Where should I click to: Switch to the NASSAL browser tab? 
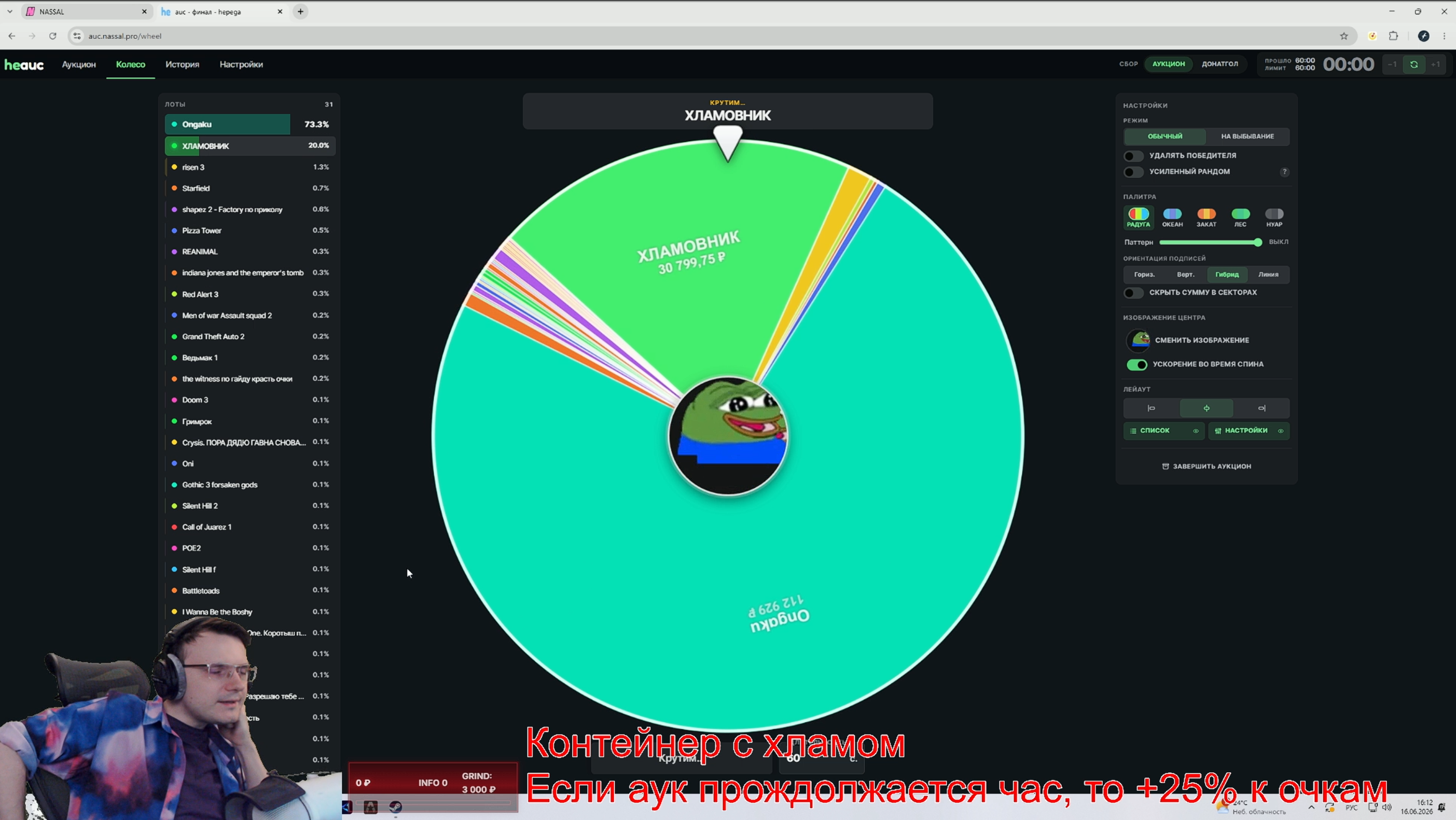coord(87,11)
